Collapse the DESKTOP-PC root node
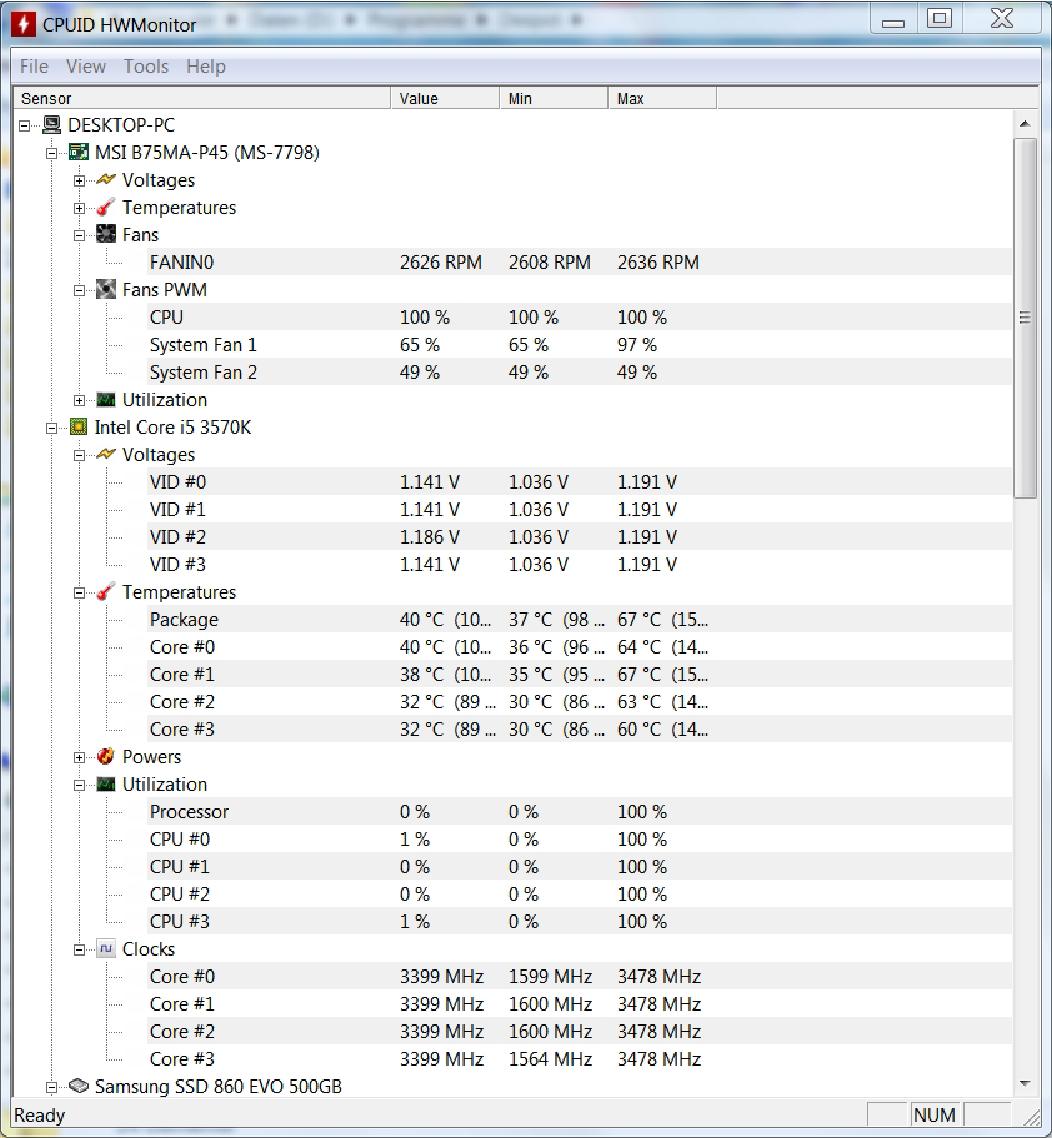The image size is (1052, 1138). coord(25,126)
